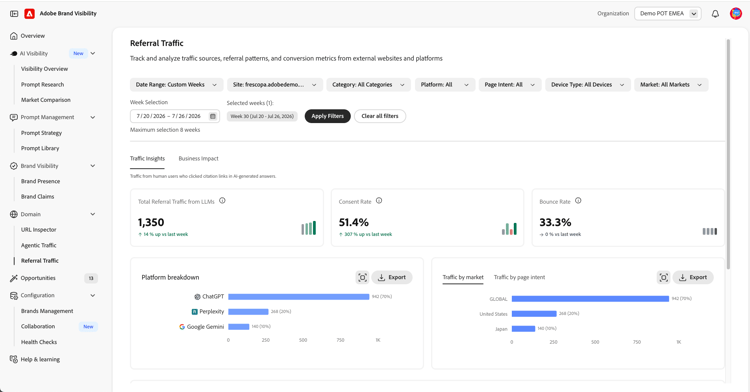Show info for Consent Rate

pos(379,201)
